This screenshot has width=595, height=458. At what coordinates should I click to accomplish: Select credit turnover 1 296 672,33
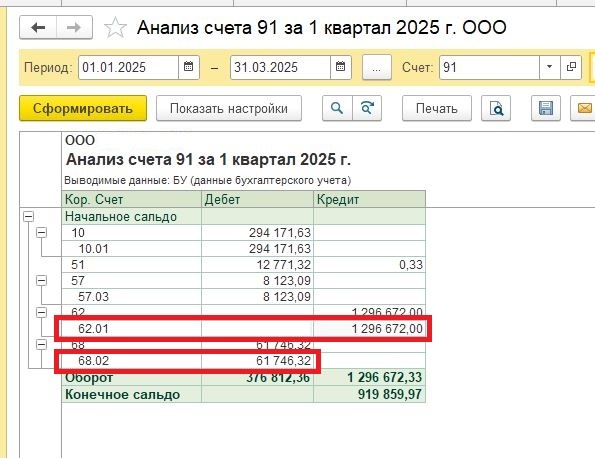tap(384, 378)
